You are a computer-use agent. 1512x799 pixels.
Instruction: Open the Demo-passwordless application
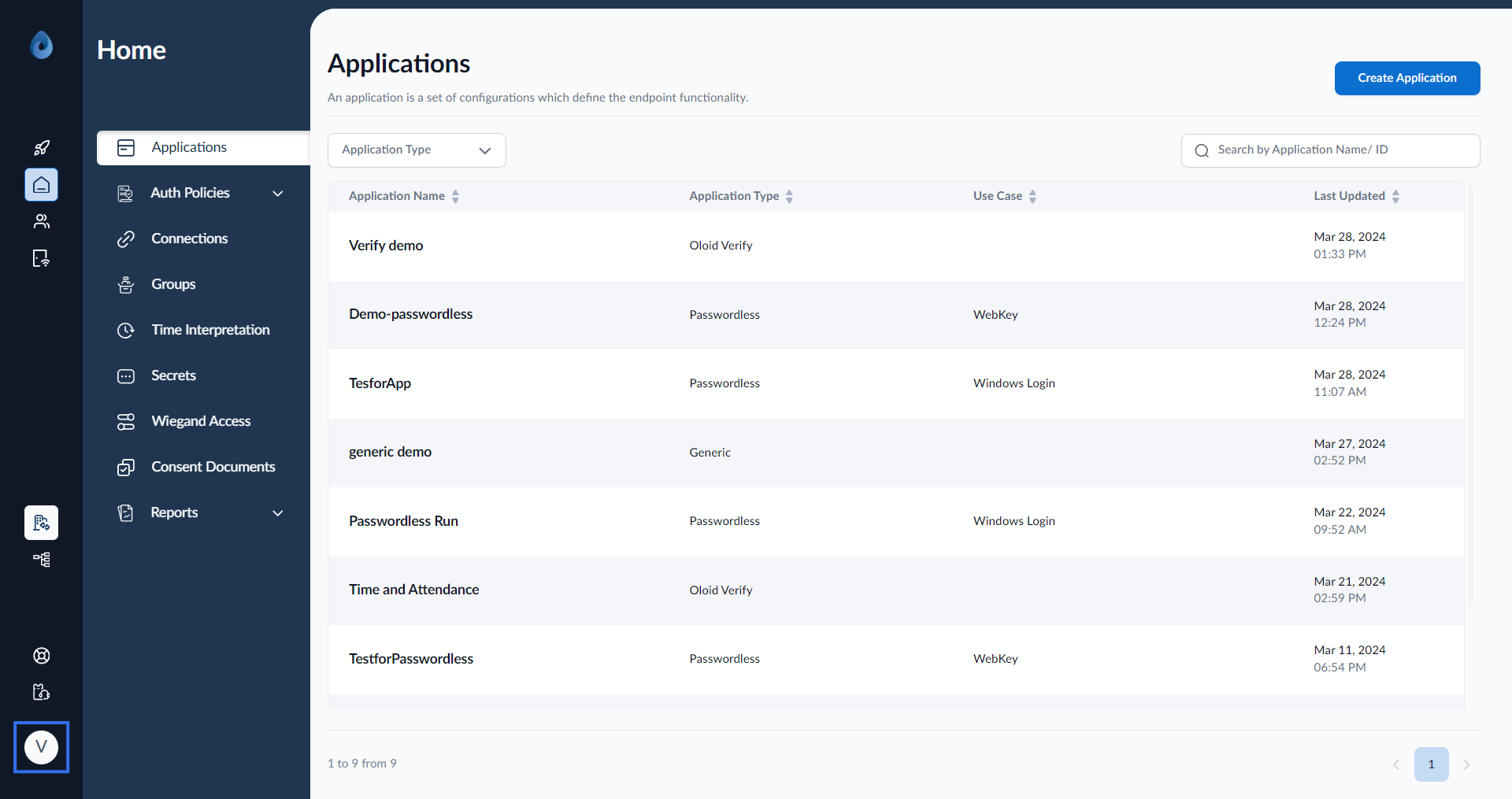tap(410, 314)
